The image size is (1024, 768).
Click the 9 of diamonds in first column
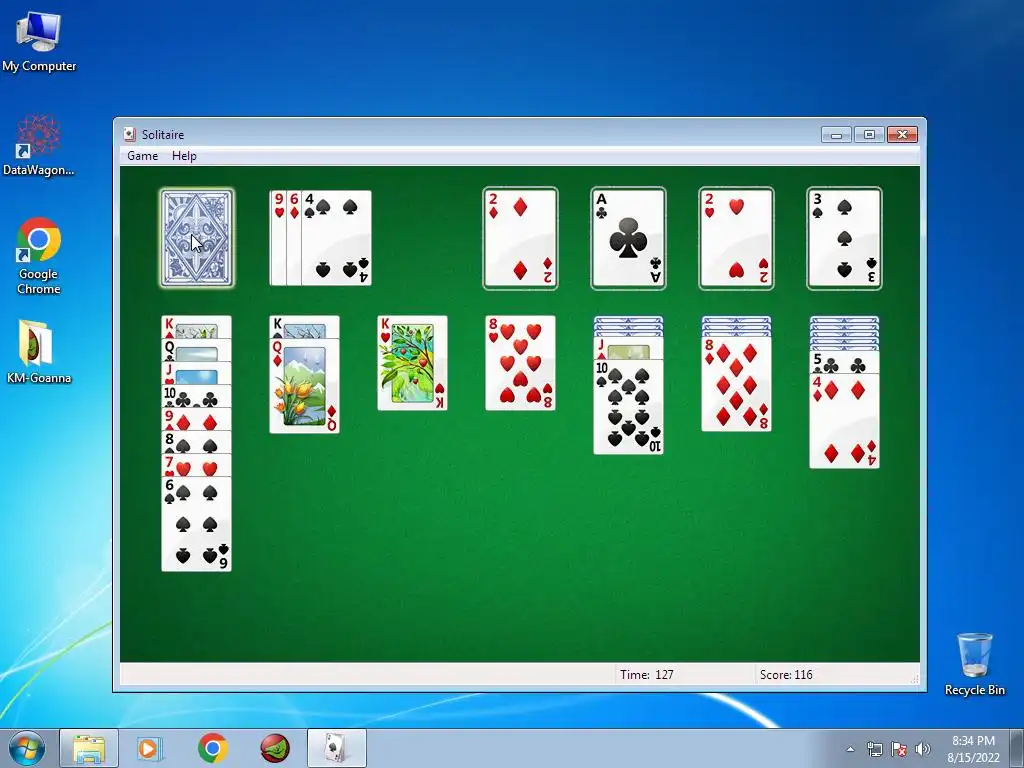click(197, 419)
